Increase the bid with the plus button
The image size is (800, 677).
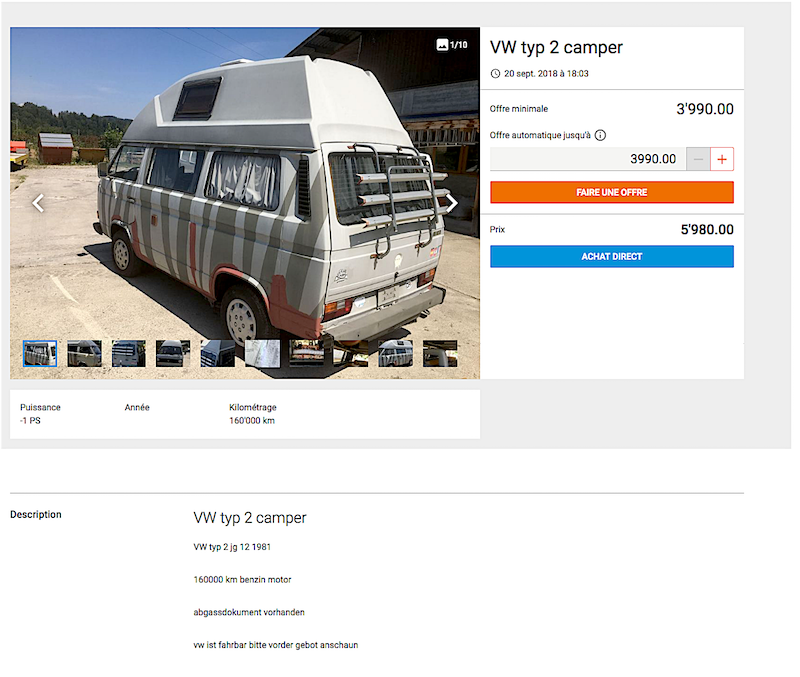[721, 159]
